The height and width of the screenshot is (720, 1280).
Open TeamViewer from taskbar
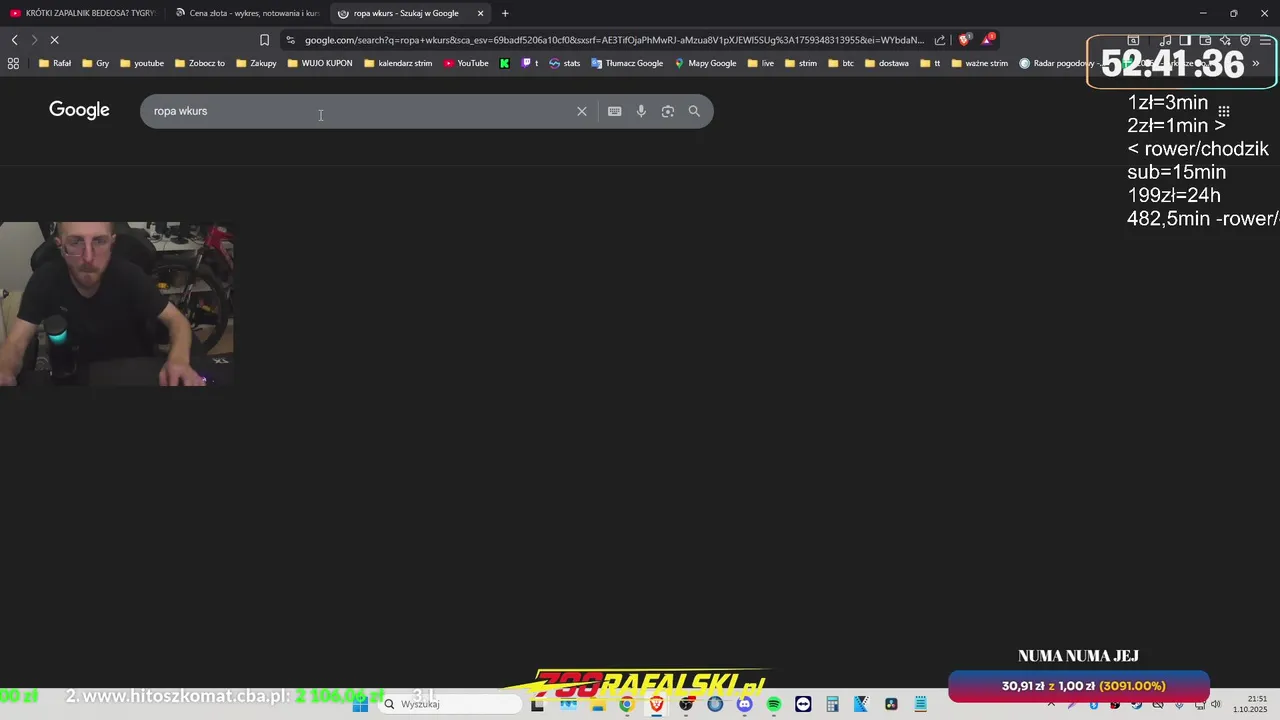803,704
